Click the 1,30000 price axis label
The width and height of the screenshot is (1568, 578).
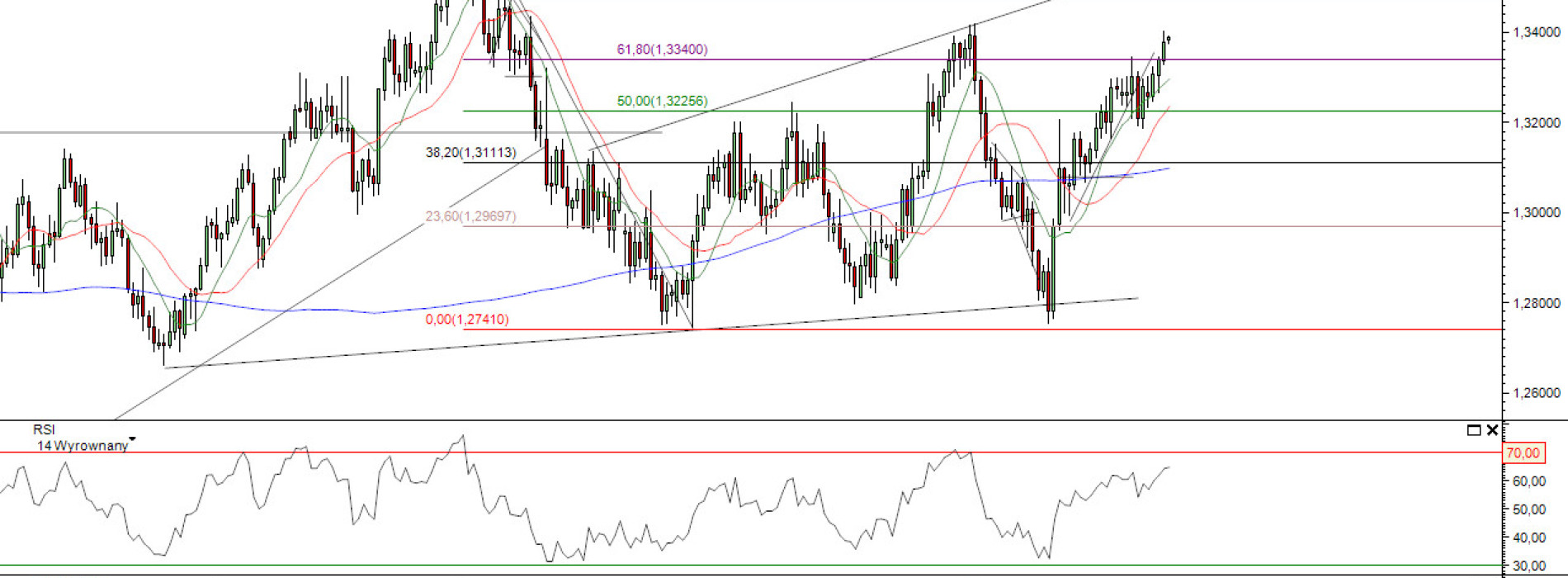coord(1536,213)
